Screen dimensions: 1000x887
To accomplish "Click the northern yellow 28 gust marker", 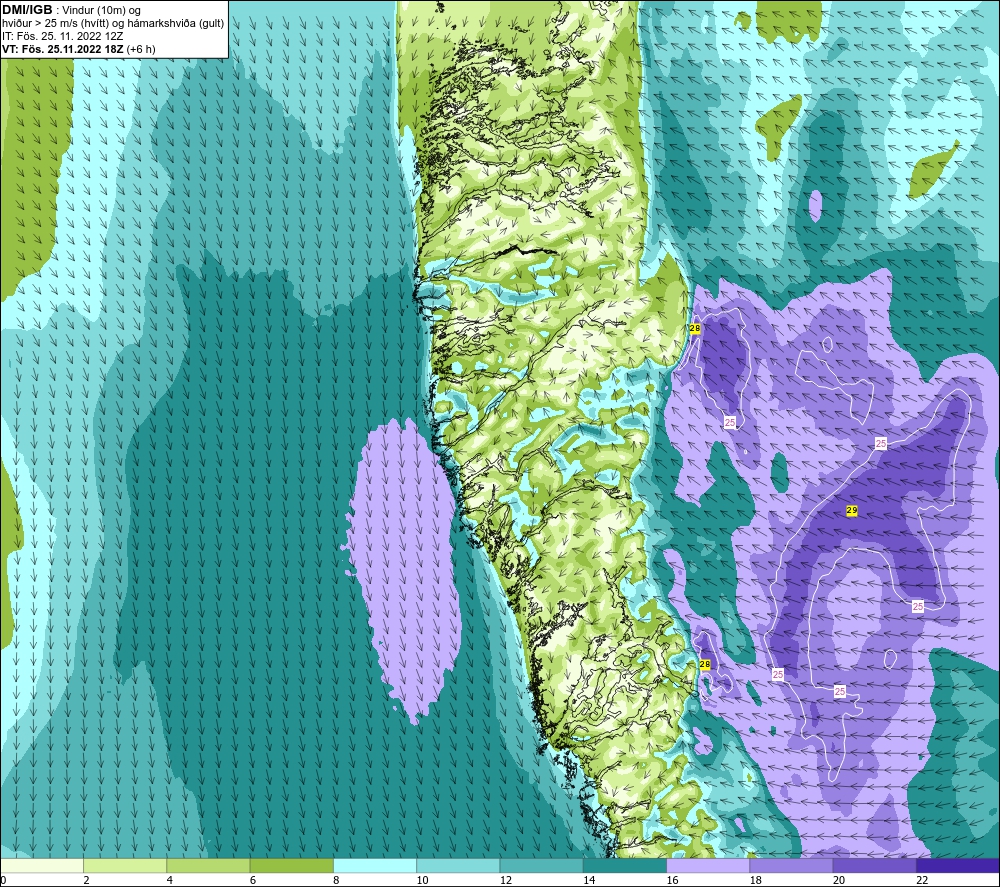I will 695,328.
